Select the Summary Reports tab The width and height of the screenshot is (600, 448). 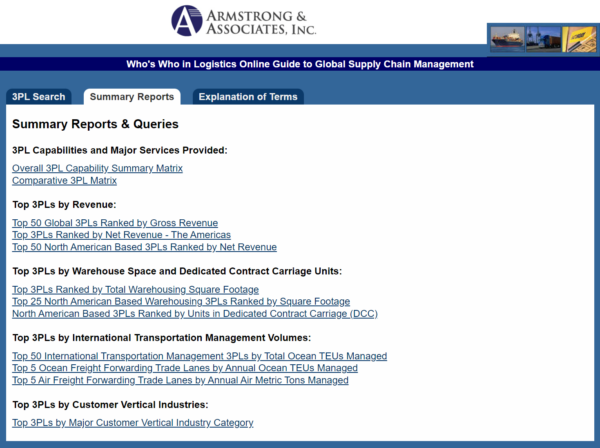point(132,97)
